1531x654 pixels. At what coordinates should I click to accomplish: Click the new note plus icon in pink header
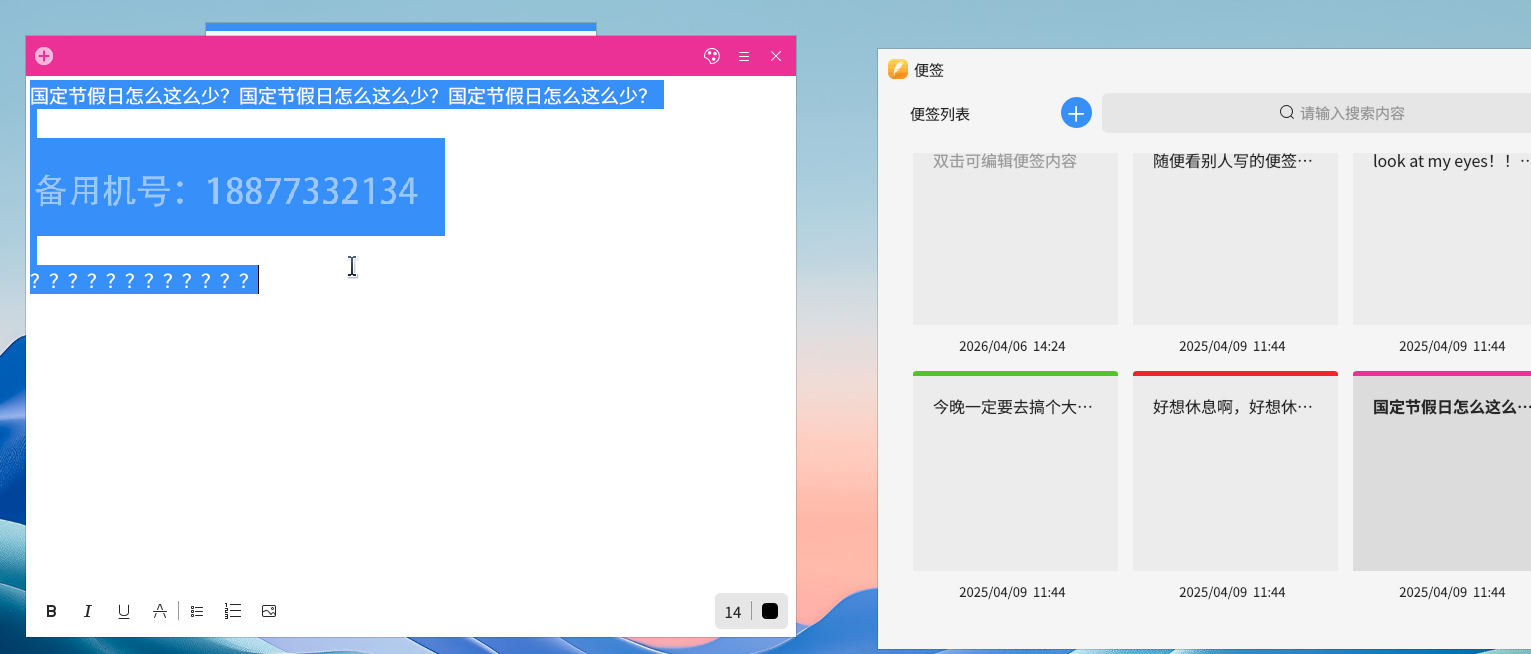[44, 56]
